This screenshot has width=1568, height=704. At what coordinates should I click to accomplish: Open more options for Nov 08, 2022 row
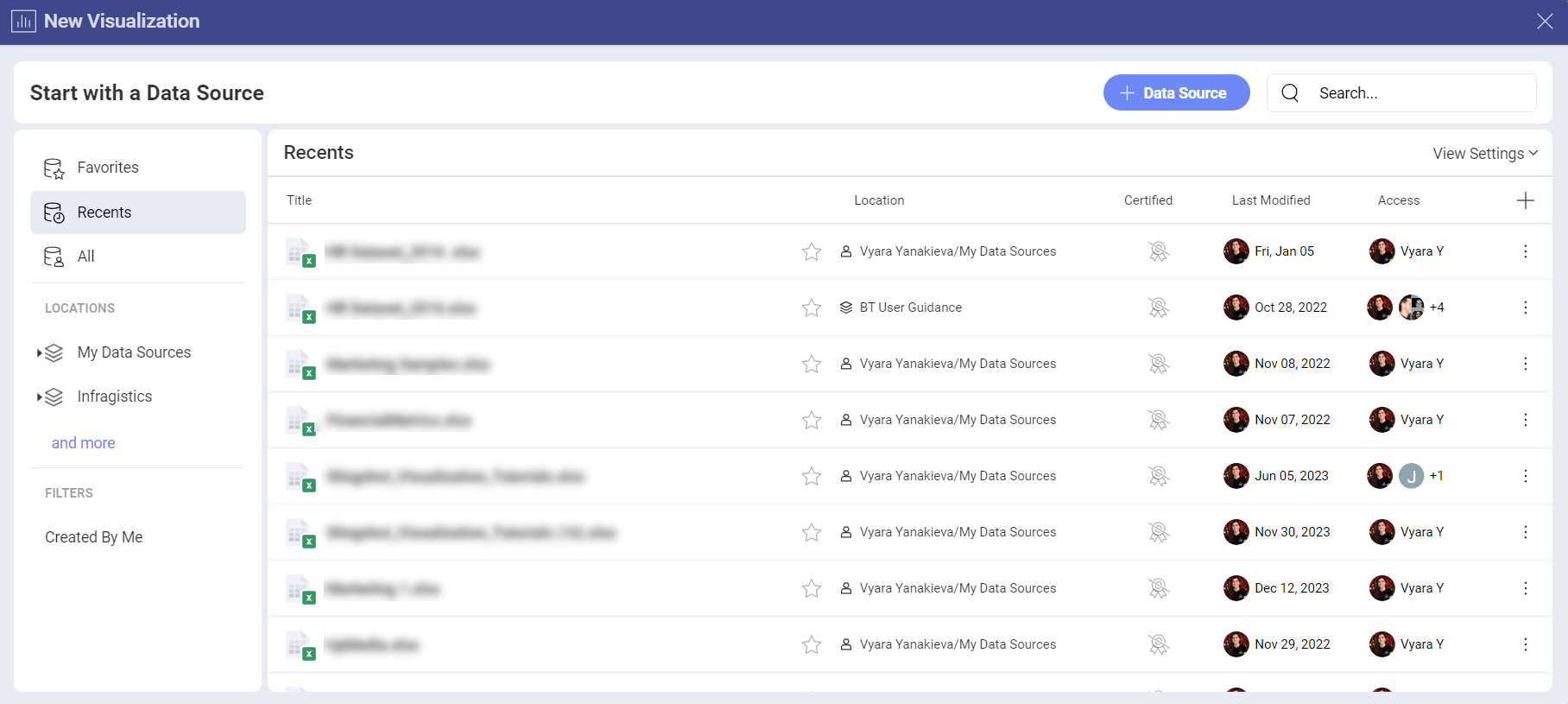coord(1526,364)
